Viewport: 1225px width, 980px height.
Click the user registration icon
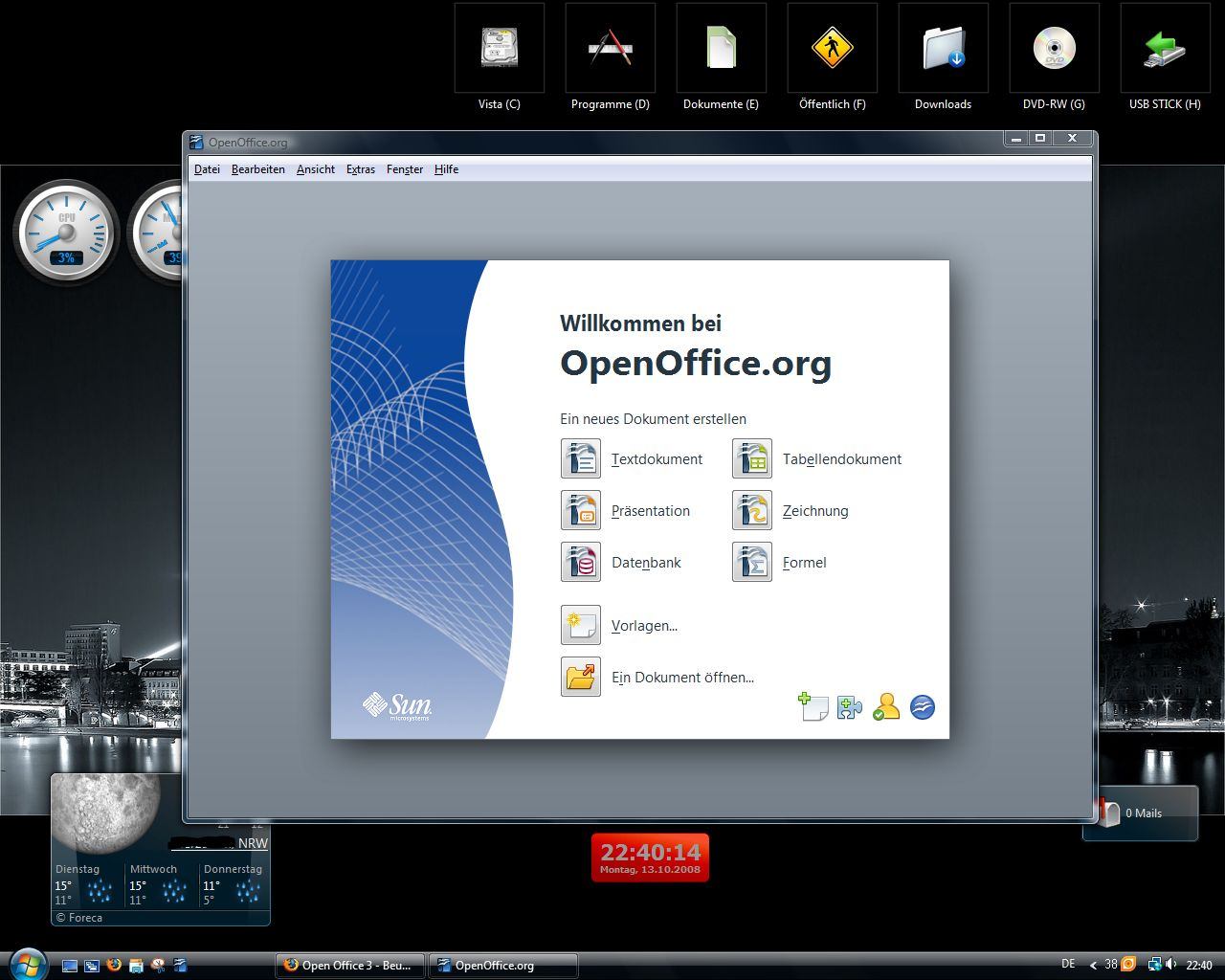click(885, 707)
